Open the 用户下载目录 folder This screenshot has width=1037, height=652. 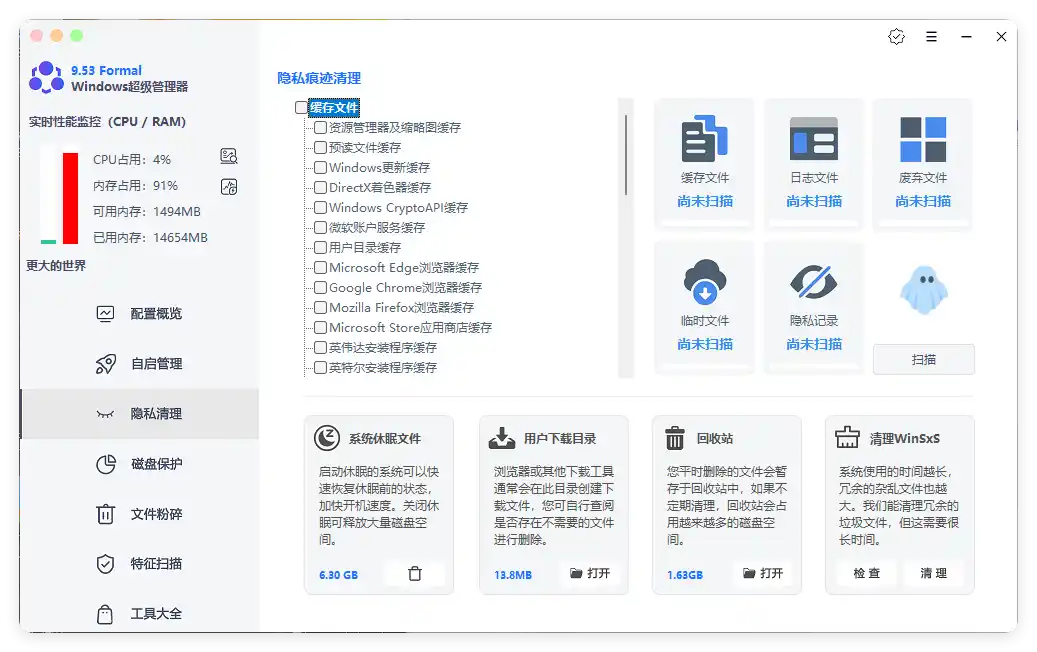[x=590, y=573]
